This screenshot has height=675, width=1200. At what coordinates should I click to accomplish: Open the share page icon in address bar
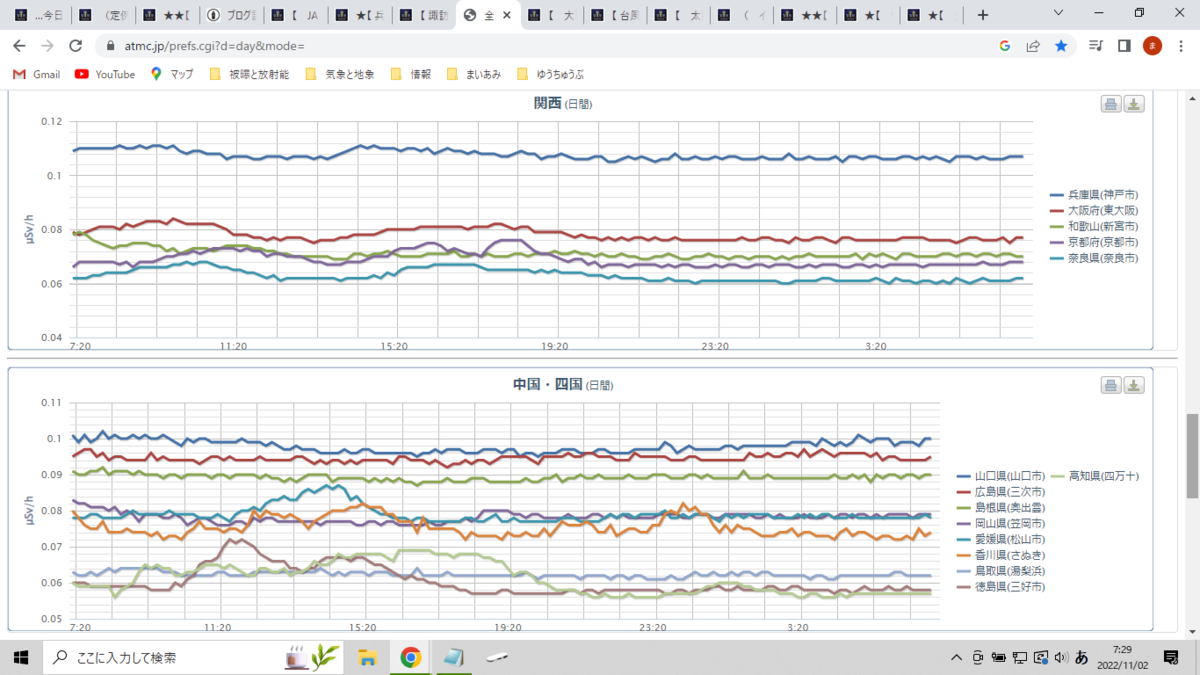tap(1033, 46)
